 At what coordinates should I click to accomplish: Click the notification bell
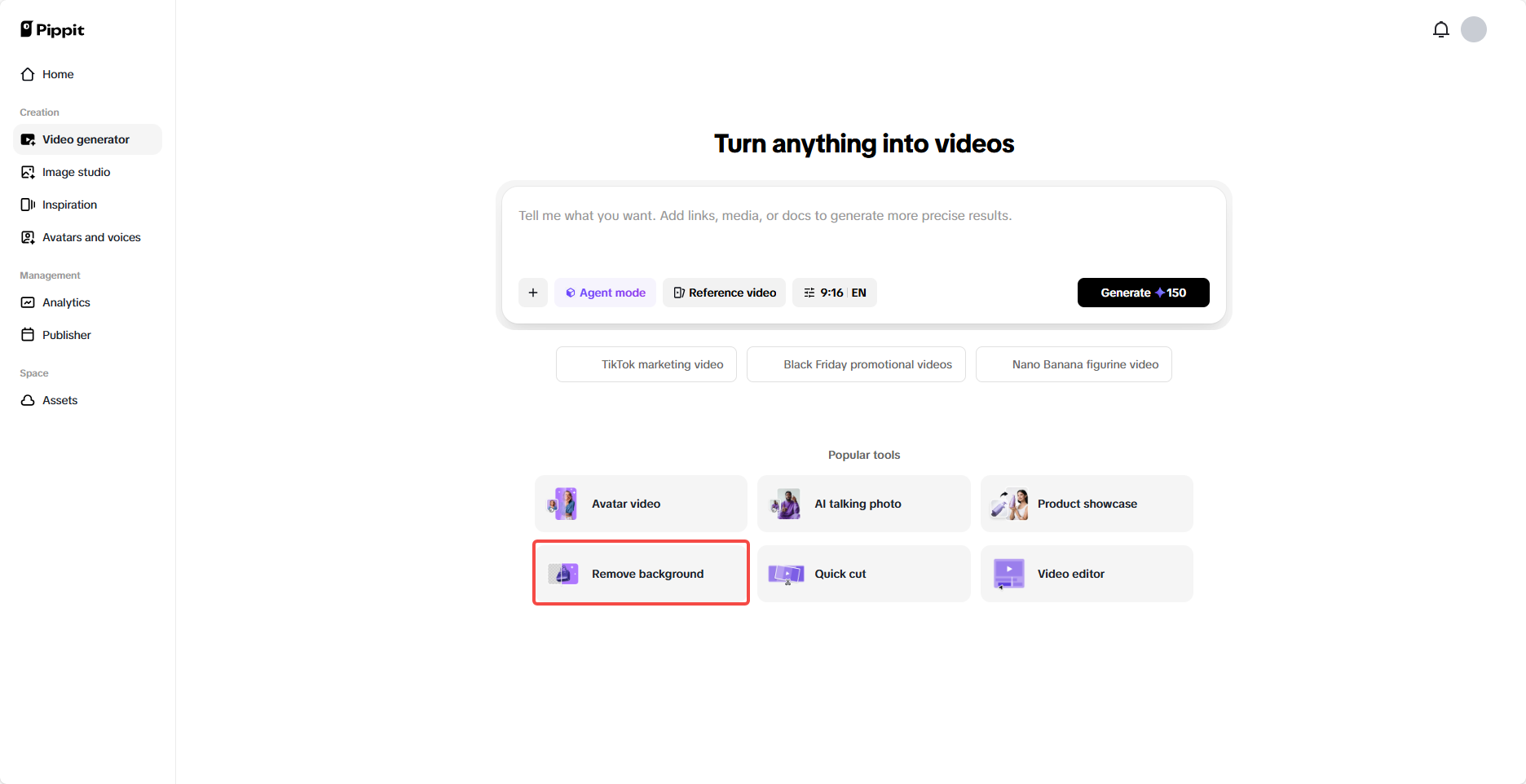pyautogui.click(x=1441, y=29)
